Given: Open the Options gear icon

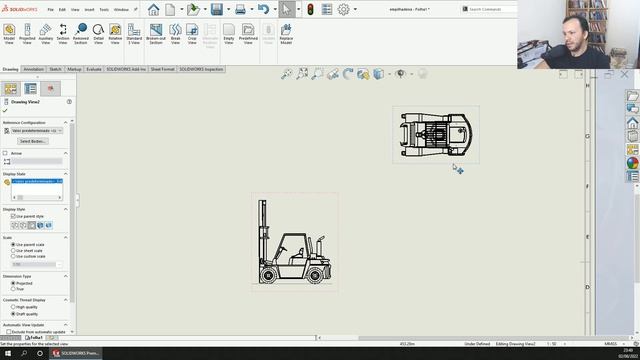Looking at the screenshot, I should tap(344, 9).
